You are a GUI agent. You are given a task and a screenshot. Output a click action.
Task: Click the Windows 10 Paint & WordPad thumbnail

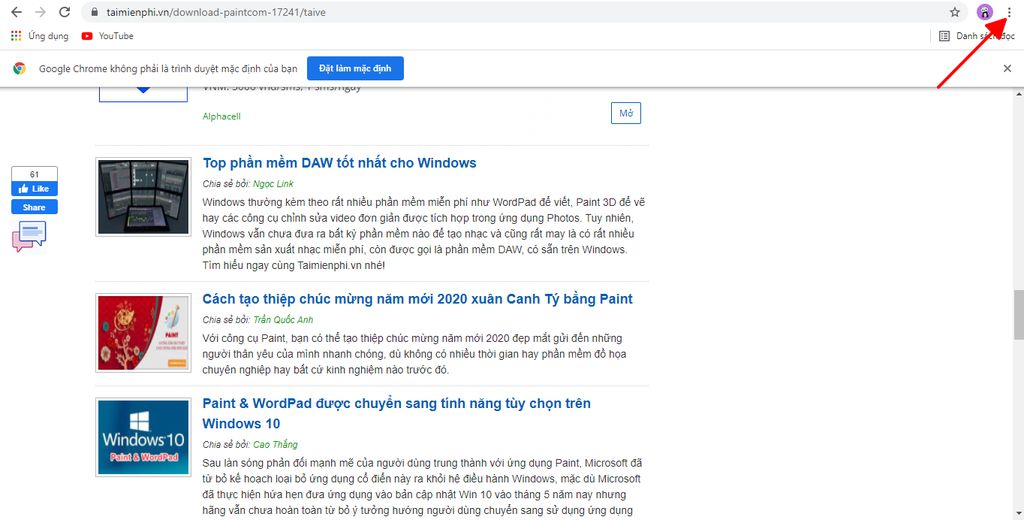144,437
